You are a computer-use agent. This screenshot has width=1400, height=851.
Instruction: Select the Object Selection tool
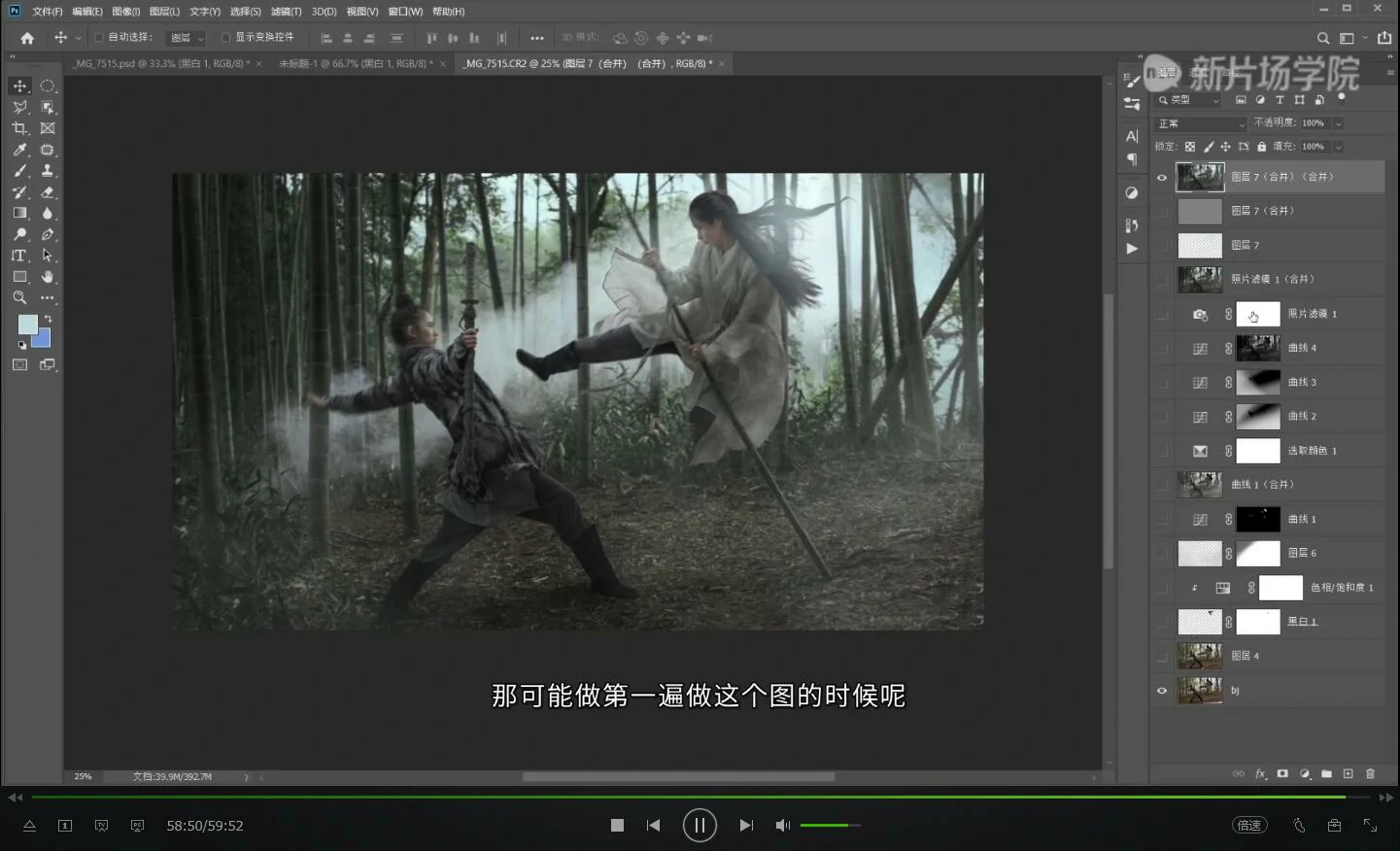point(47,107)
